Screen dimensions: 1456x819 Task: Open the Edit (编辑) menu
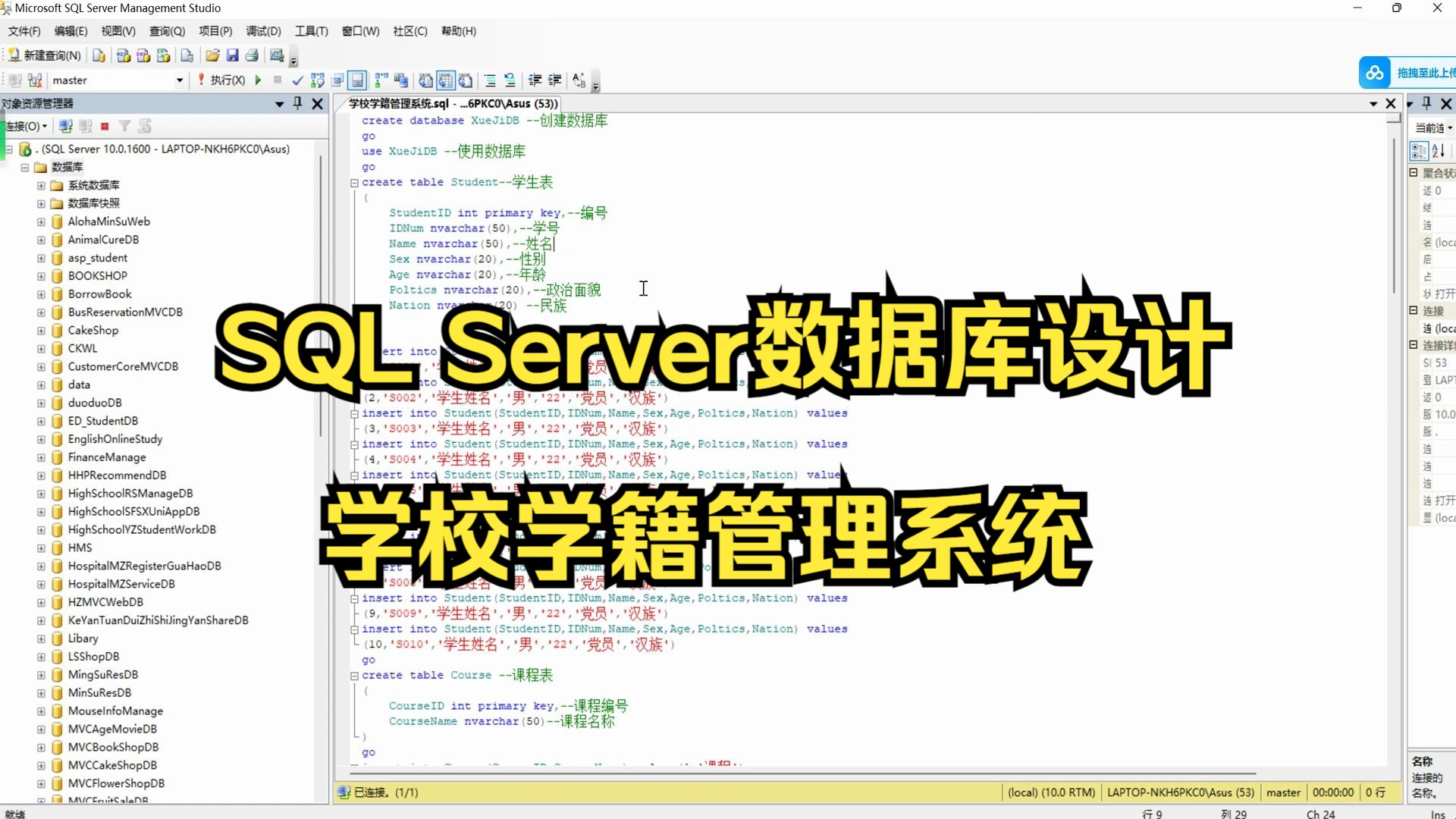tap(71, 31)
